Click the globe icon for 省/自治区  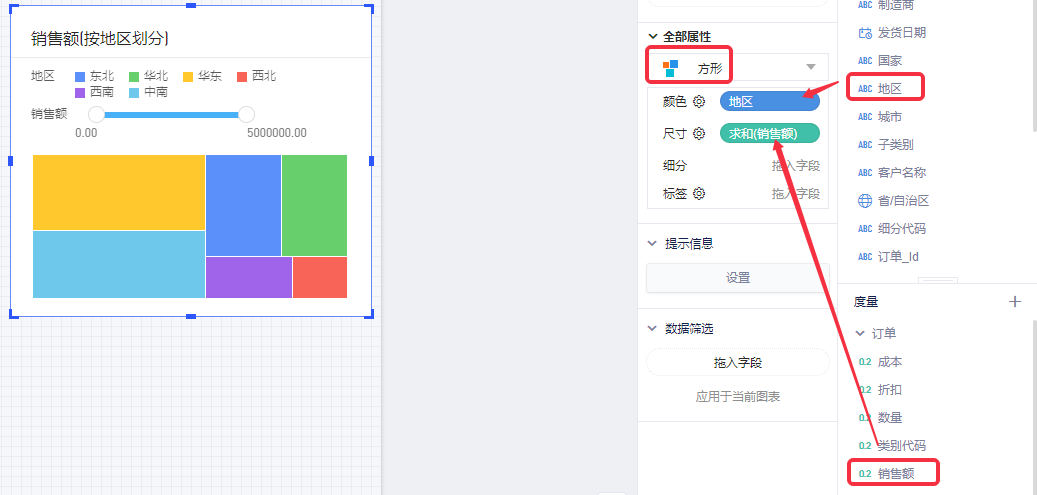pyautogui.click(x=865, y=201)
